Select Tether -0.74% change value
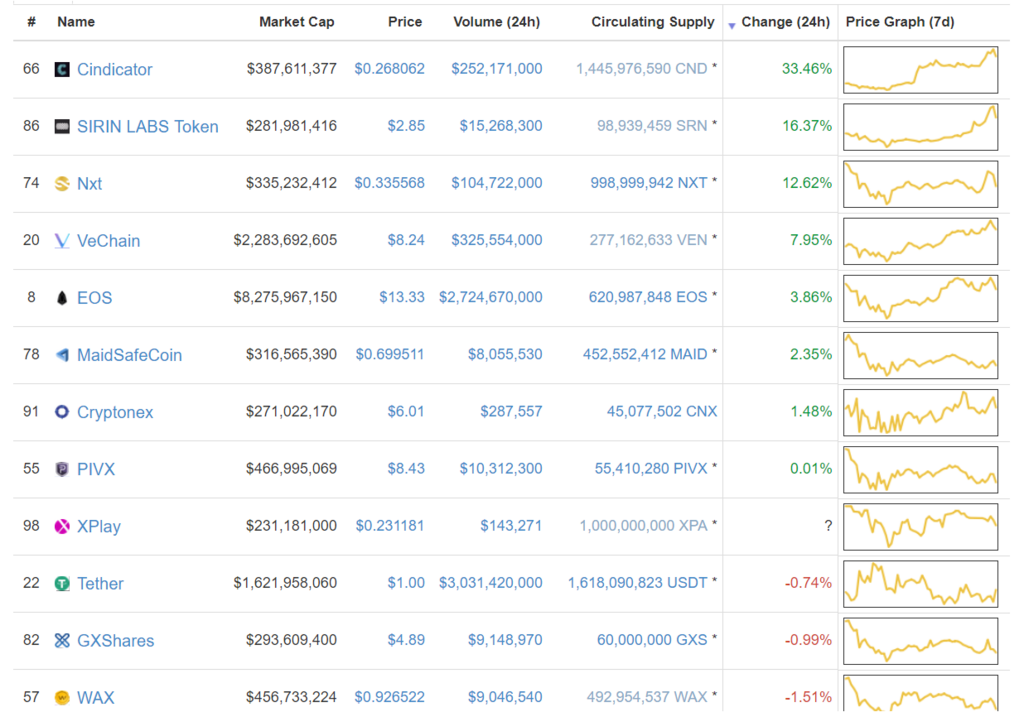The image size is (1024, 712). tap(808, 583)
